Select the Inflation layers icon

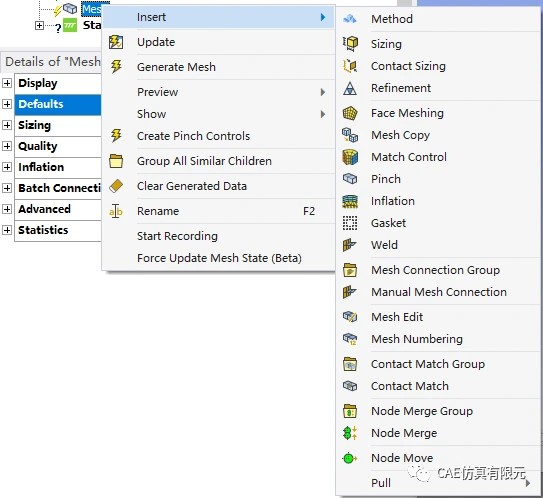[x=350, y=201]
